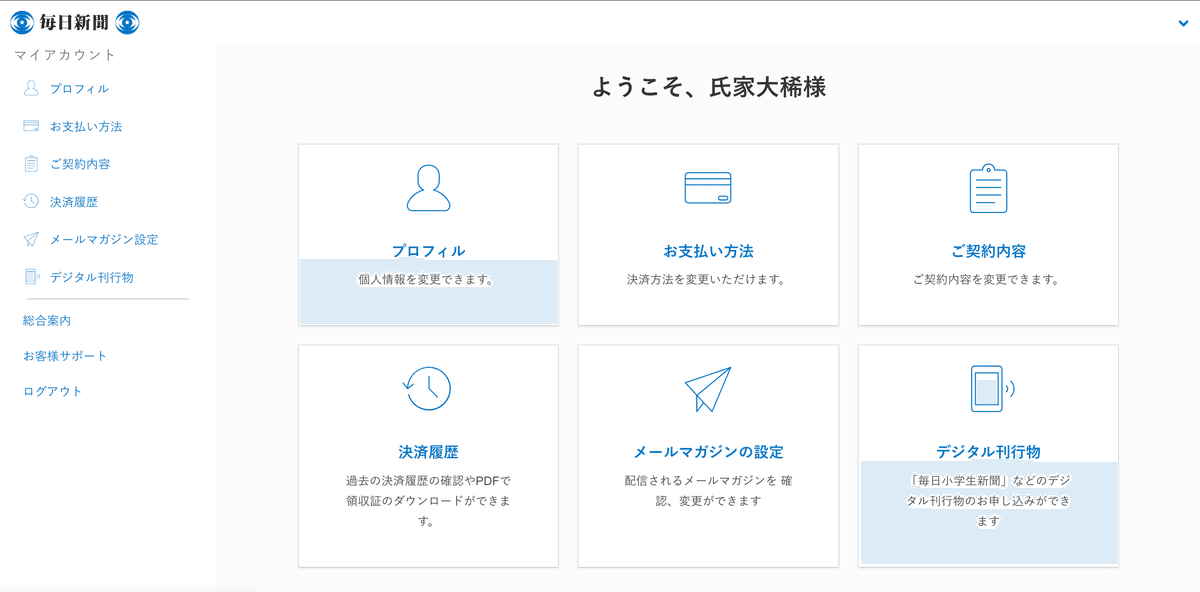Open the 決済履歴 card title
The image size is (1200, 592).
428,452
